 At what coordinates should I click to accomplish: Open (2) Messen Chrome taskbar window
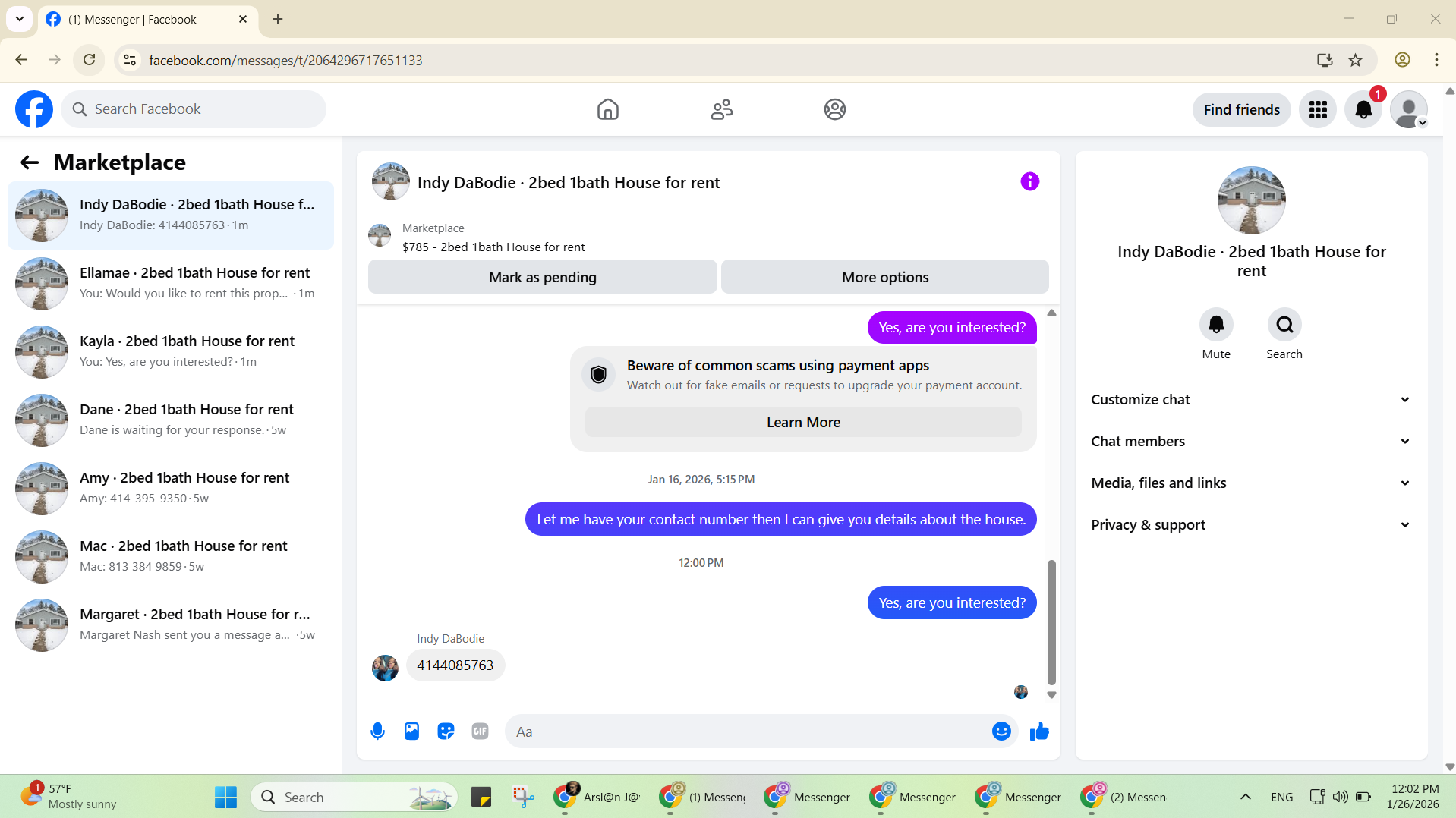[1124, 797]
